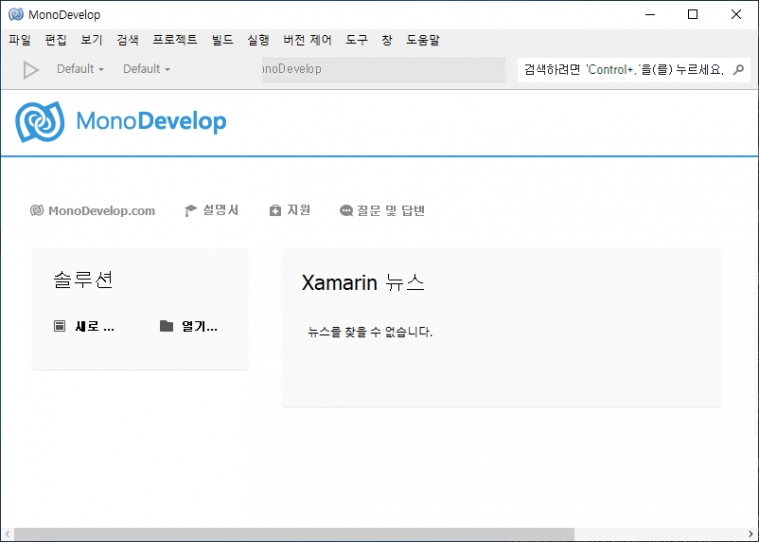Click the Run play button in the toolbar
The height and width of the screenshot is (542, 759).
tap(31, 70)
